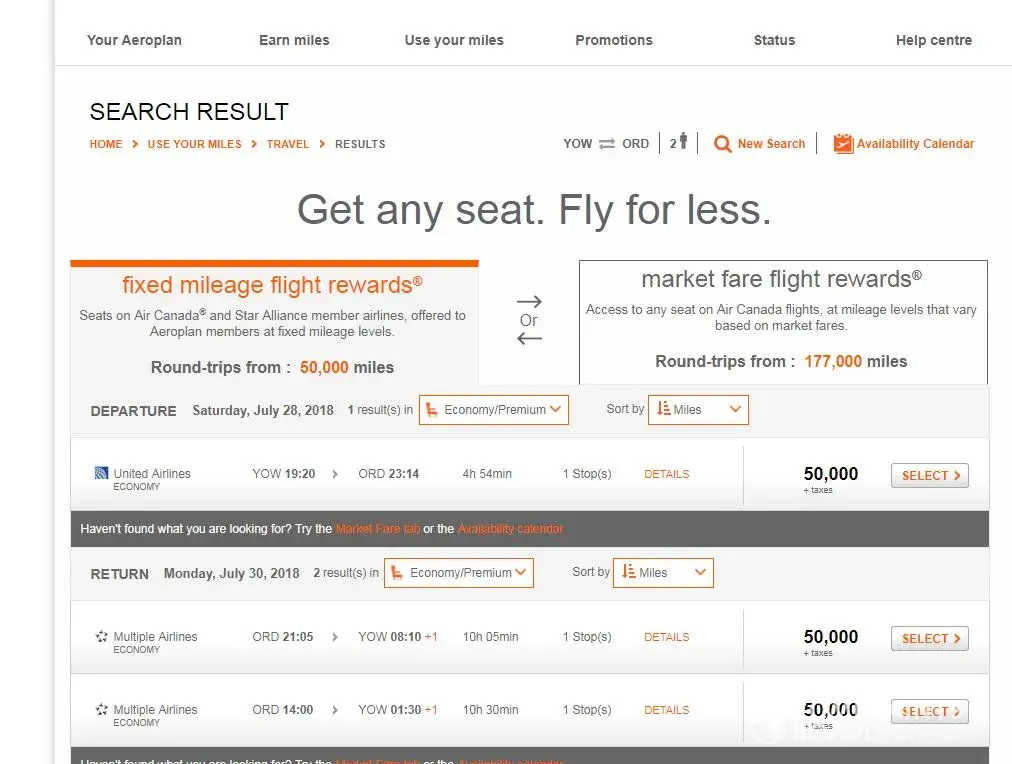Click the United Airlines logo icon
The image size is (1012, 764).
[x=101, y=473]
